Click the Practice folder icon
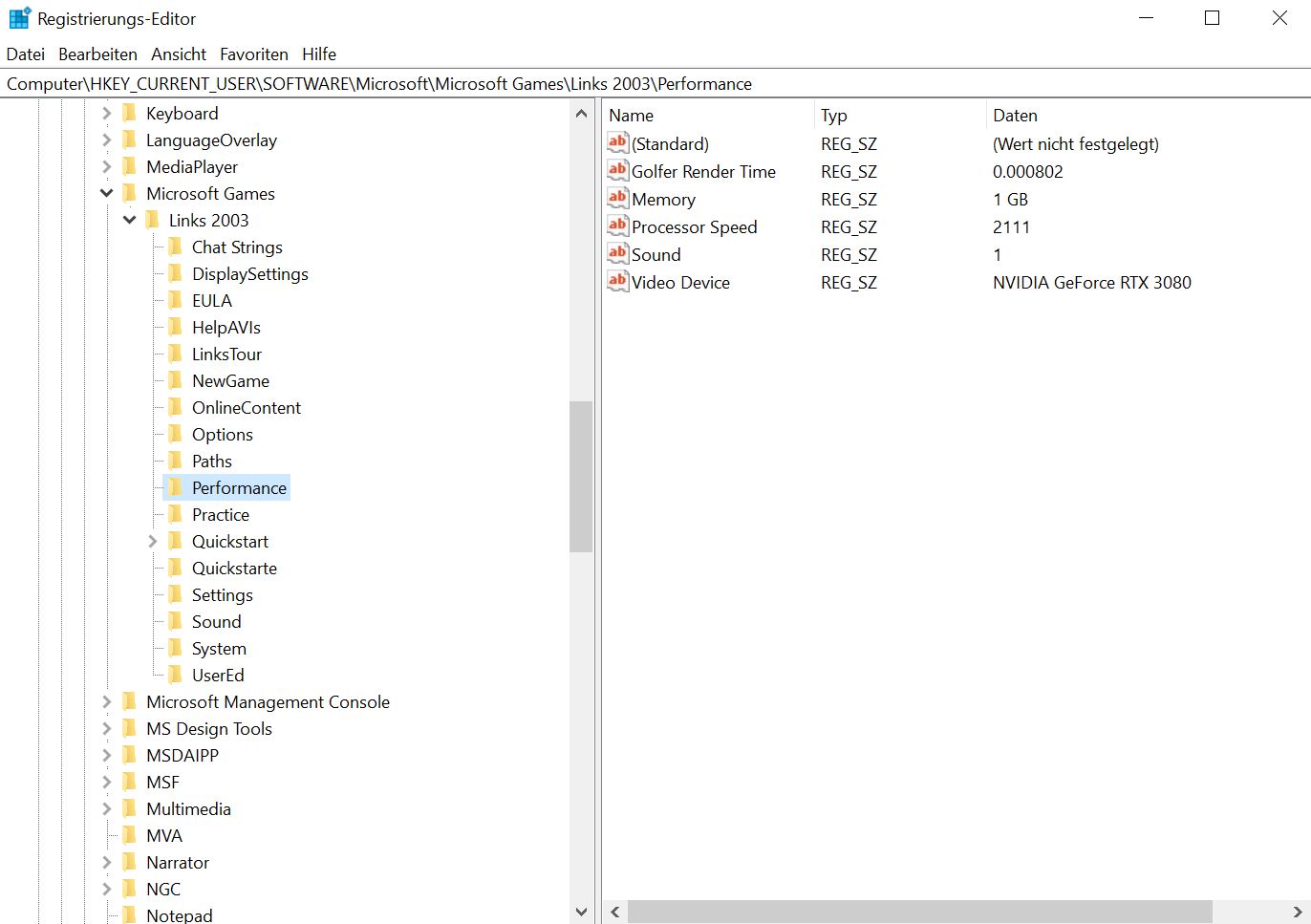1311x924 pixels. point(176,514)
